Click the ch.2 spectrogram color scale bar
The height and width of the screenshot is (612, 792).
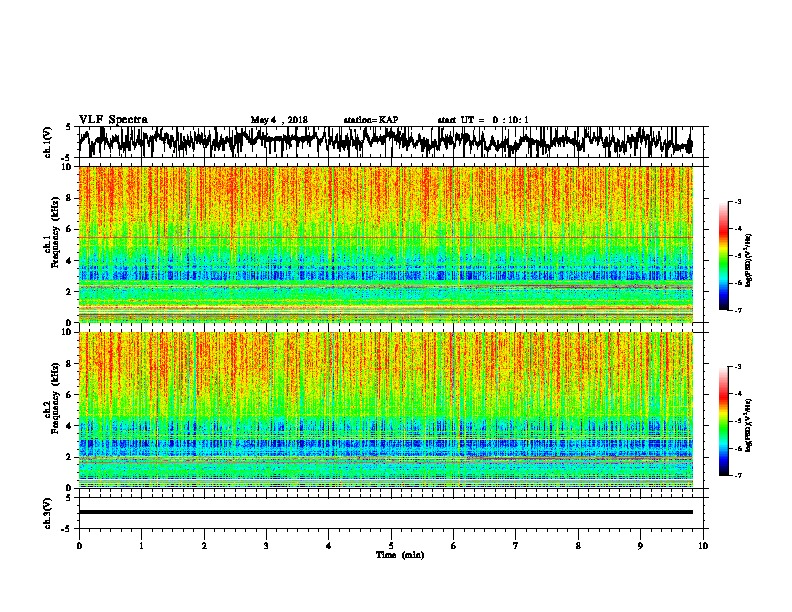[723, 421]
